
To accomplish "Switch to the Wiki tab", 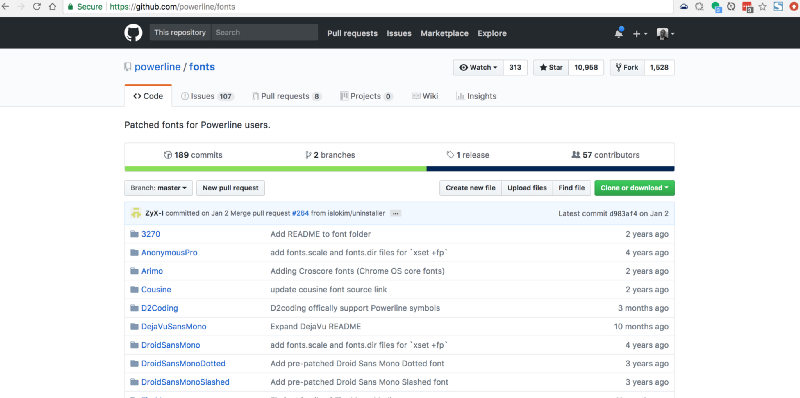I will pyautogui.click(x=425, y=96).
